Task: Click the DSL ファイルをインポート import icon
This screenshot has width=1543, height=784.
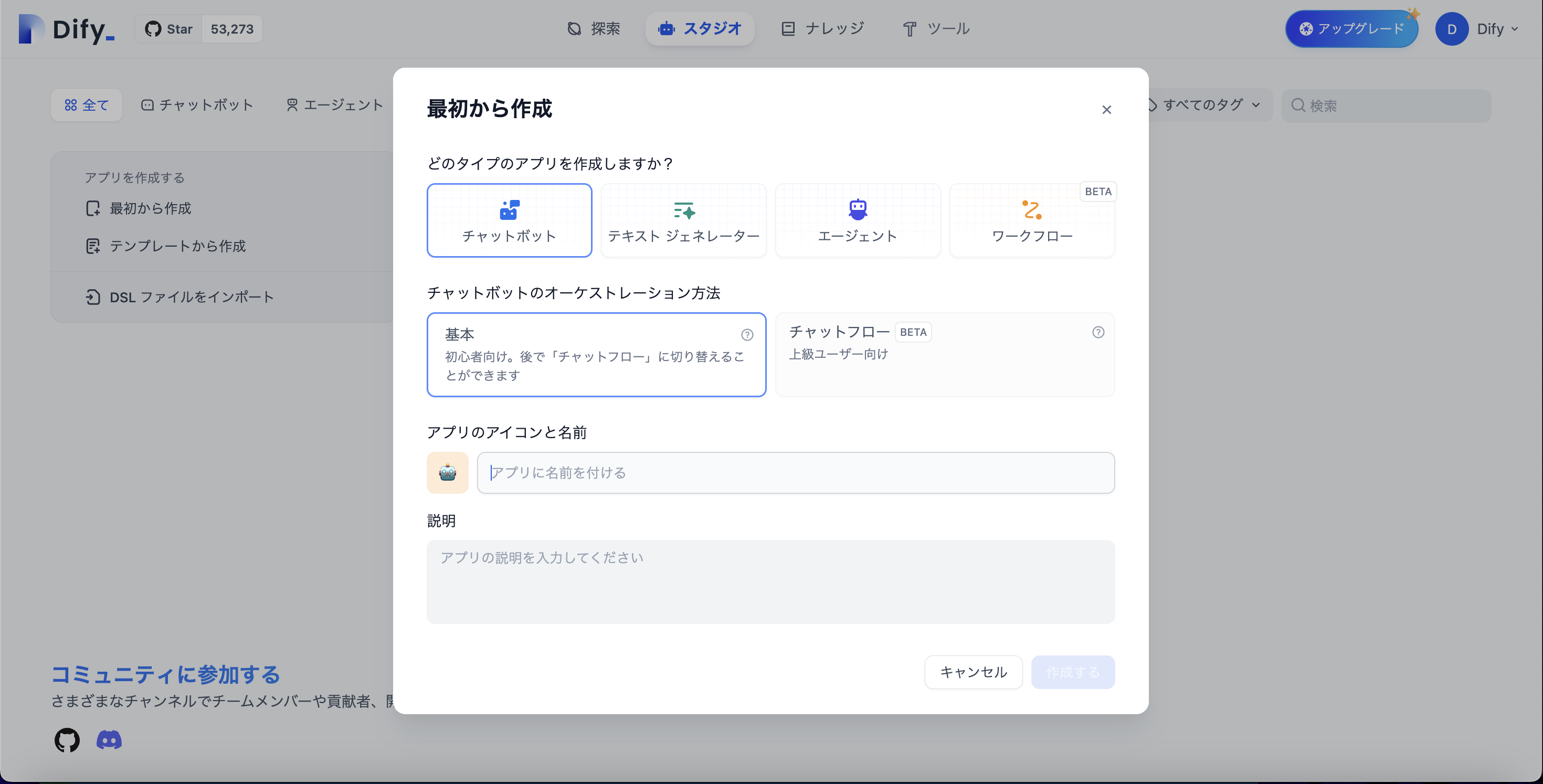Action: [93, 296]
